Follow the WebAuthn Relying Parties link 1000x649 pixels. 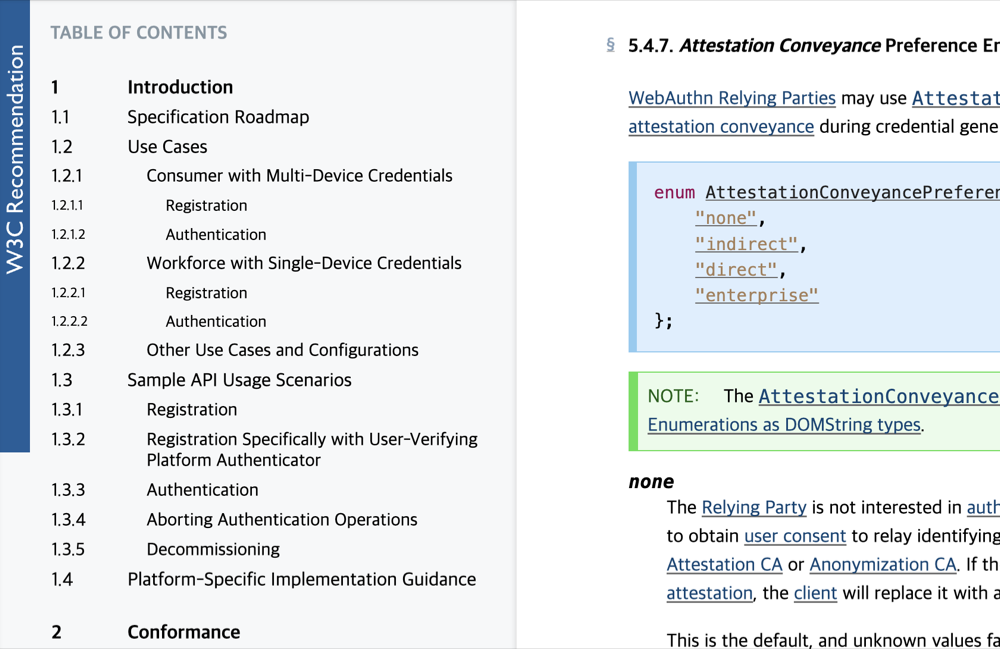[732, 98]
